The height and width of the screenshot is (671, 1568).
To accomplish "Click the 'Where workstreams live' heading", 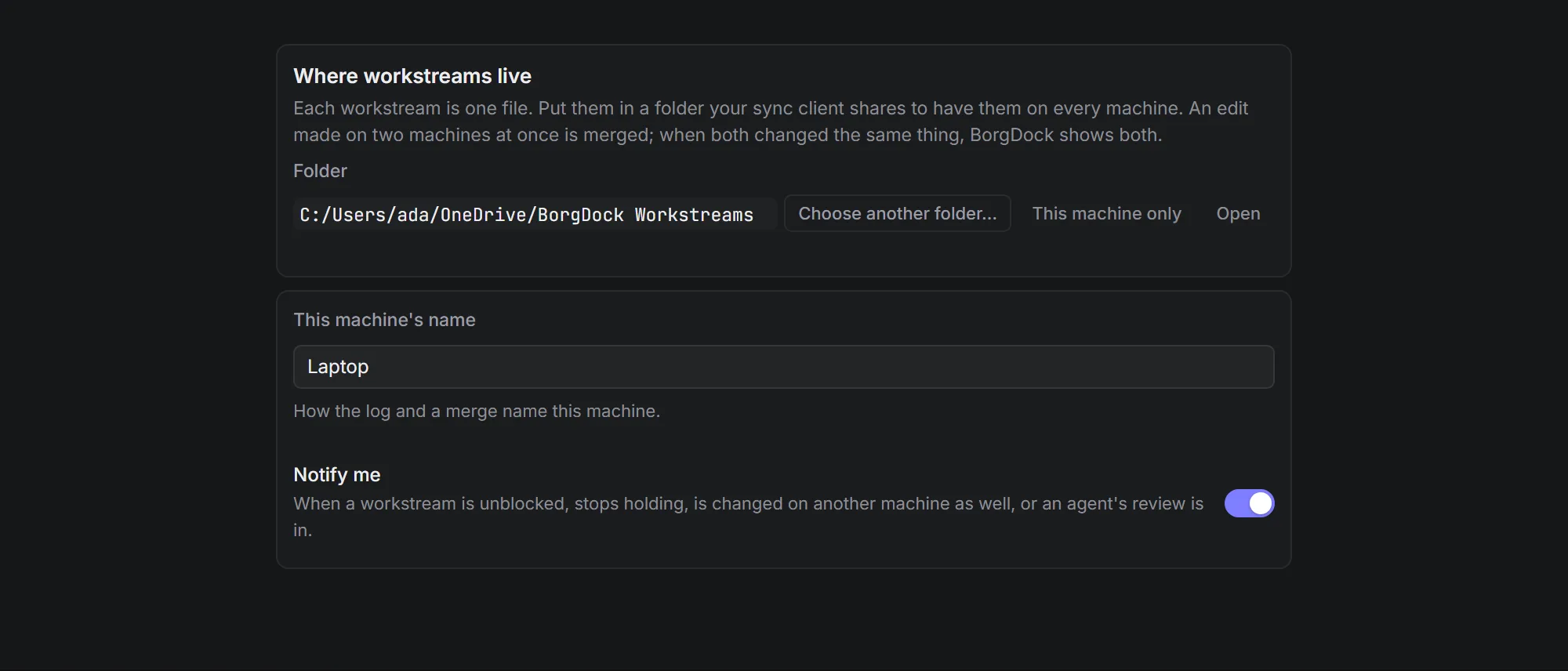I will (412, 76).
